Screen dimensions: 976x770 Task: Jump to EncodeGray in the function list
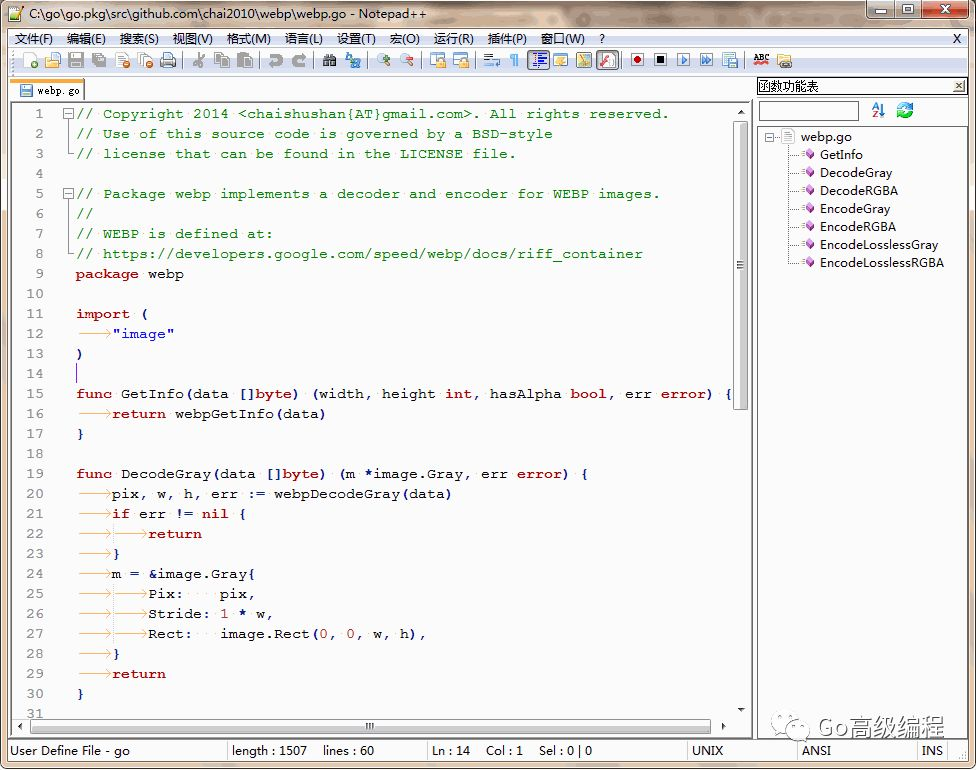pyautogui.click(x=855, y=209)
